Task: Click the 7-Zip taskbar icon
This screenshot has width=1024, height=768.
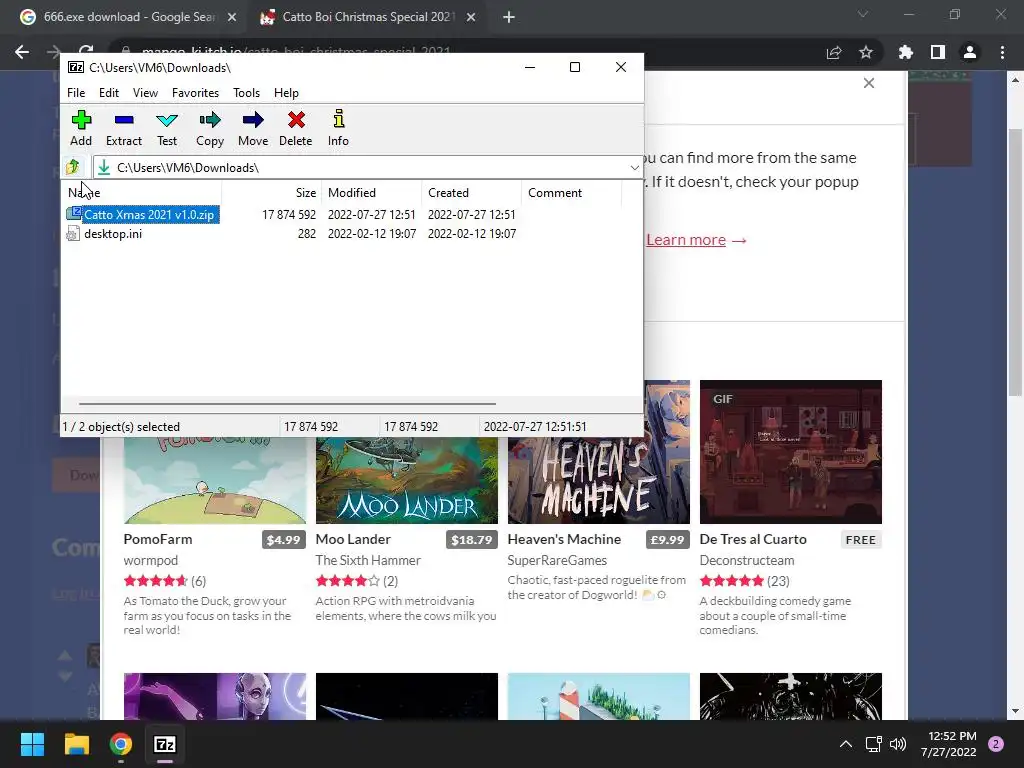Action: [165, 744]
